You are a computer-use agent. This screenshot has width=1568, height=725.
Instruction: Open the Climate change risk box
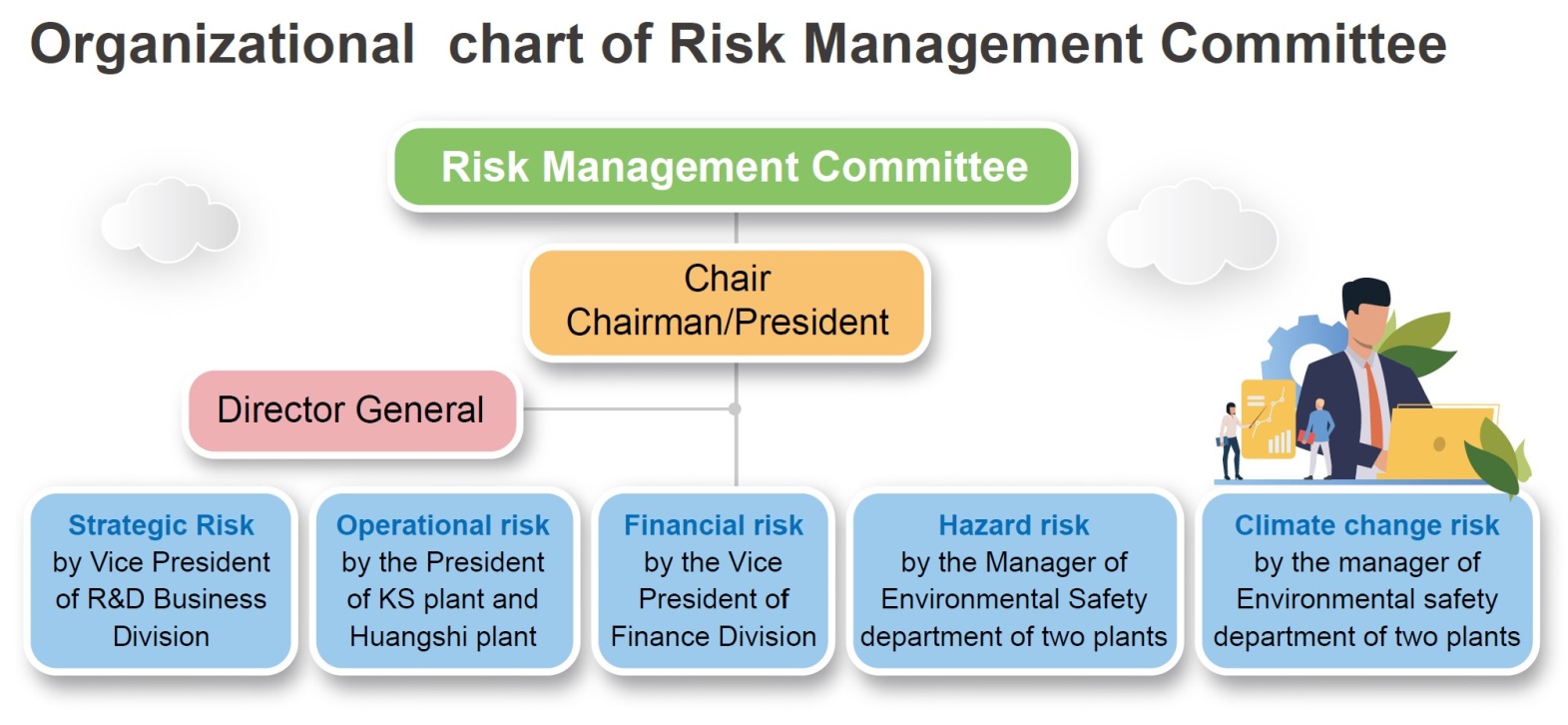click(x=1366, y=580)
